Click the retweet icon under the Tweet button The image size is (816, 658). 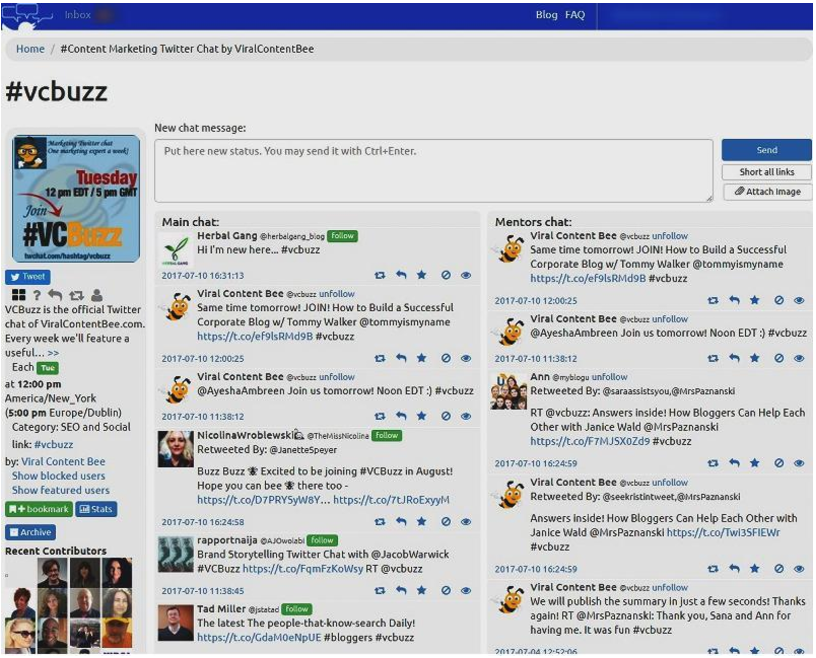tap(76, 295)
